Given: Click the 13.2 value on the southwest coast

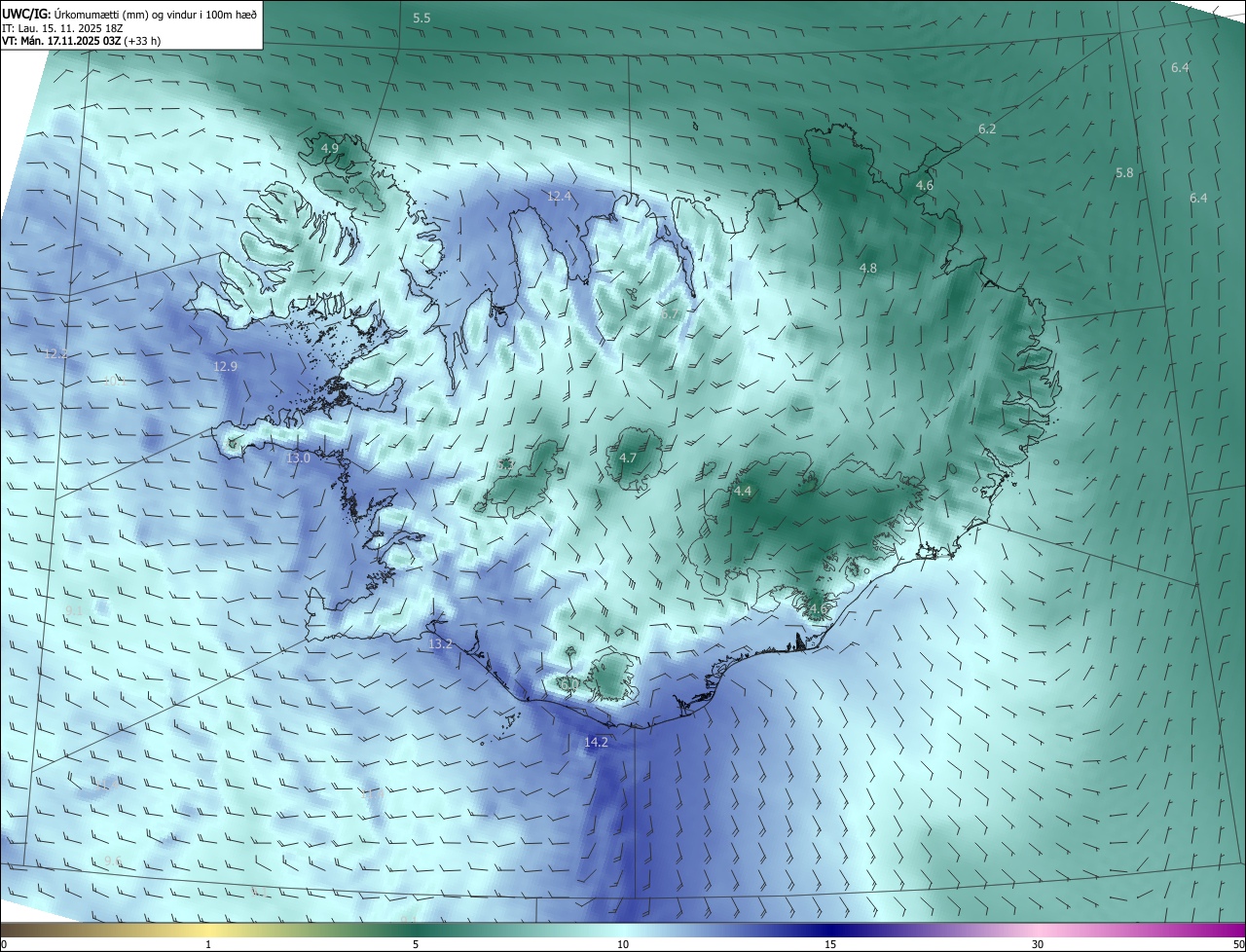Looking at the screenshot, I should (440, 644).
